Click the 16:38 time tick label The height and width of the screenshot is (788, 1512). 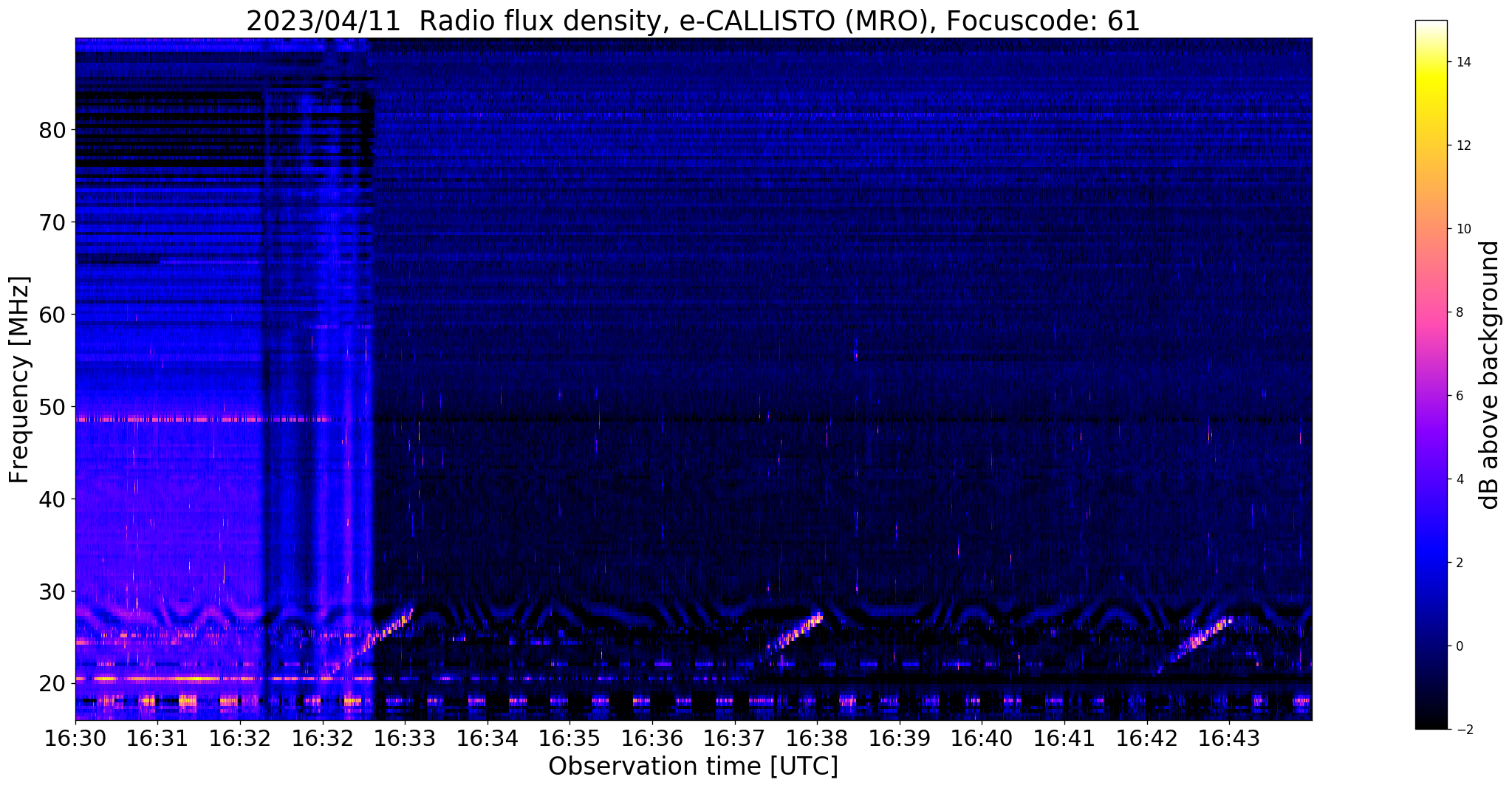(x=817, y=739)
